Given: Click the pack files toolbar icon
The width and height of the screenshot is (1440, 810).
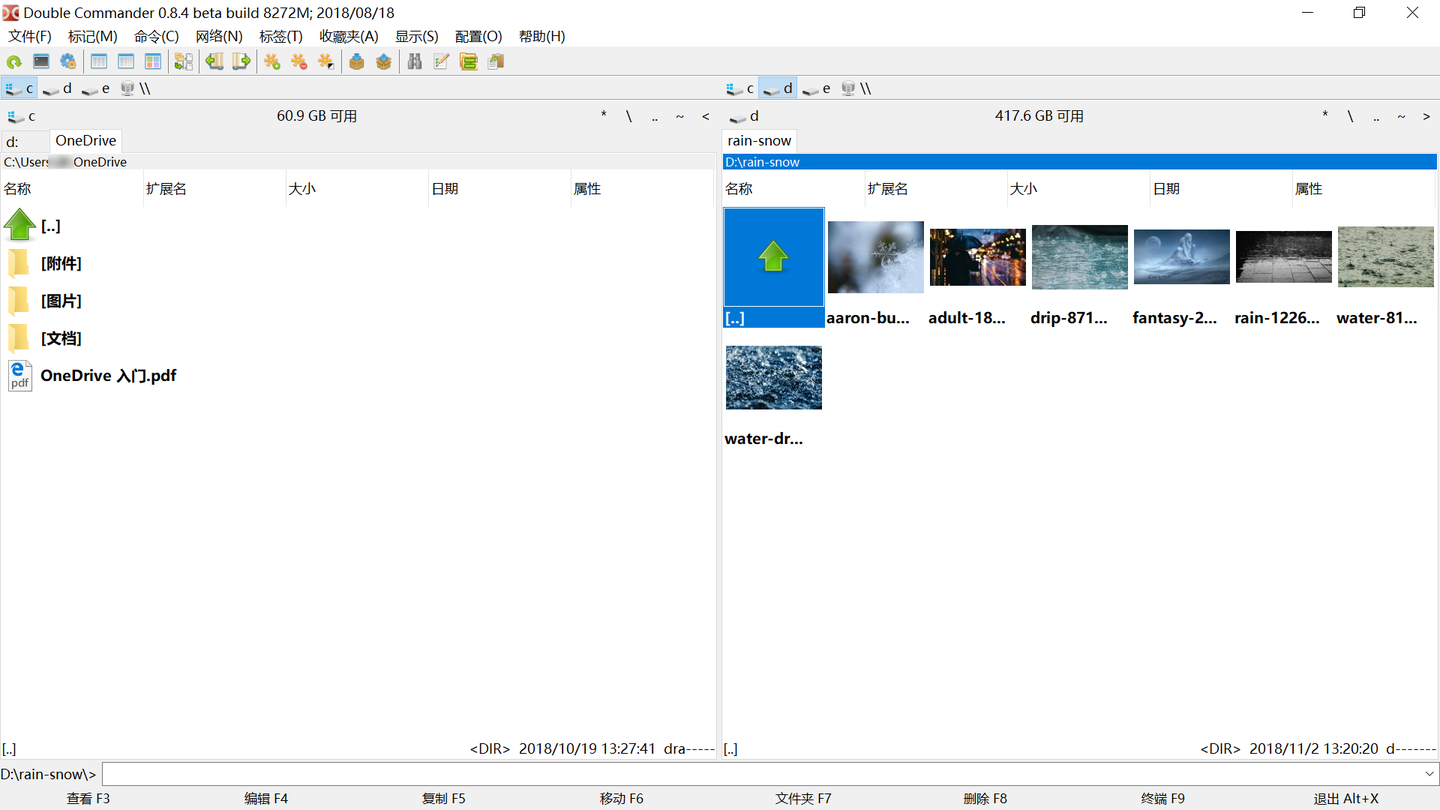Looking at the screenshot, I should [357, 62].
